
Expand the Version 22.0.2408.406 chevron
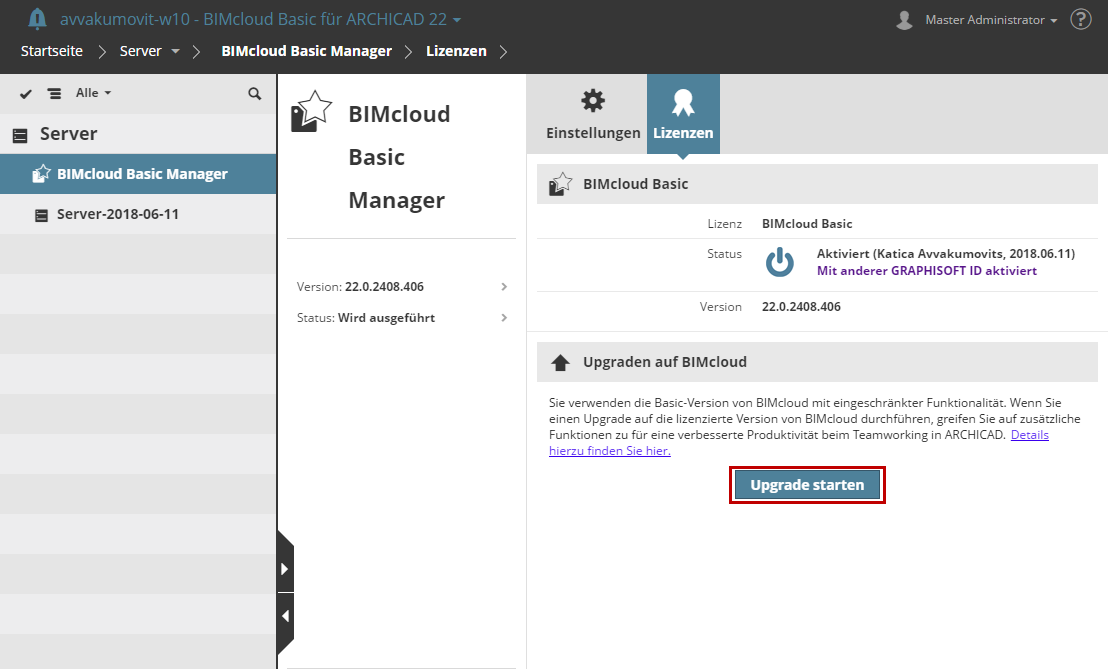click(503, 285)
